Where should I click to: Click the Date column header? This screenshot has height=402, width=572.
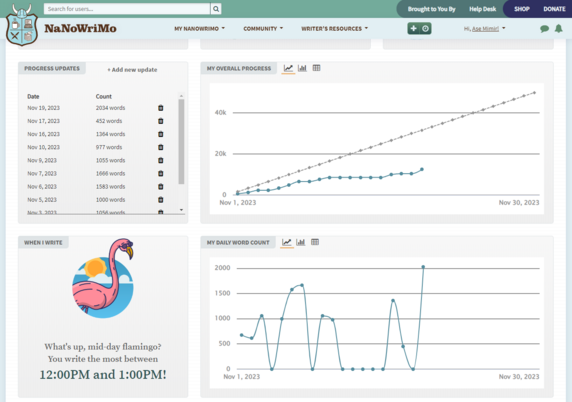(x=33, y=96)
